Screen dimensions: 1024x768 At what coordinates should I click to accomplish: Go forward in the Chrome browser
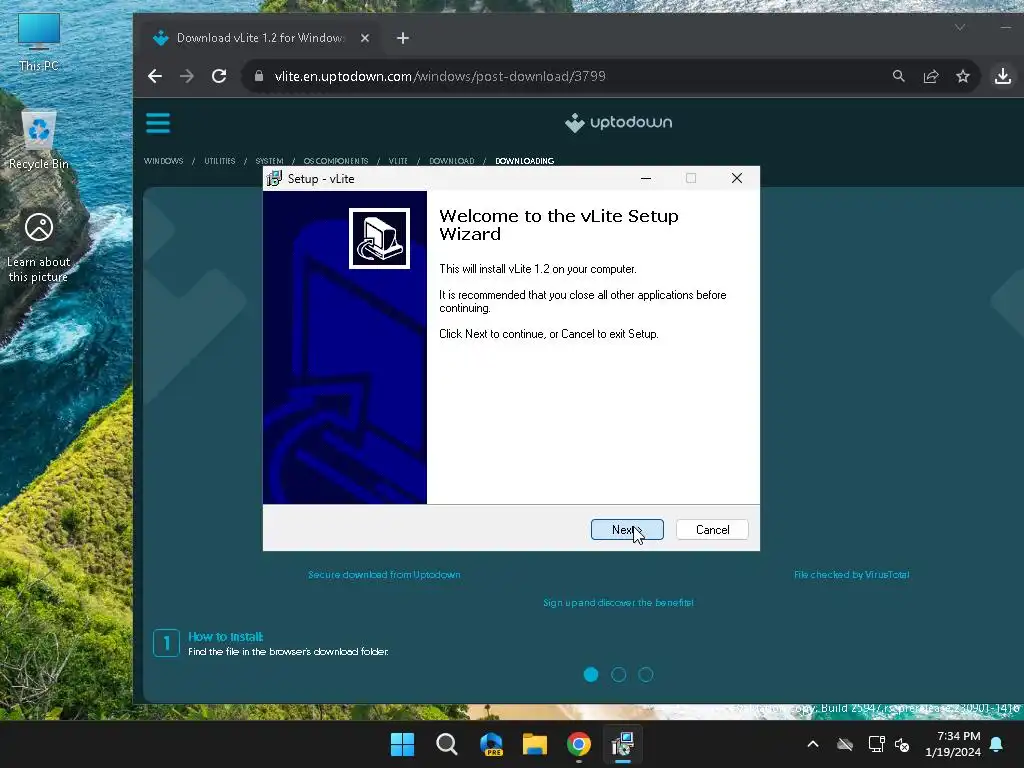[x=187, y=76]
